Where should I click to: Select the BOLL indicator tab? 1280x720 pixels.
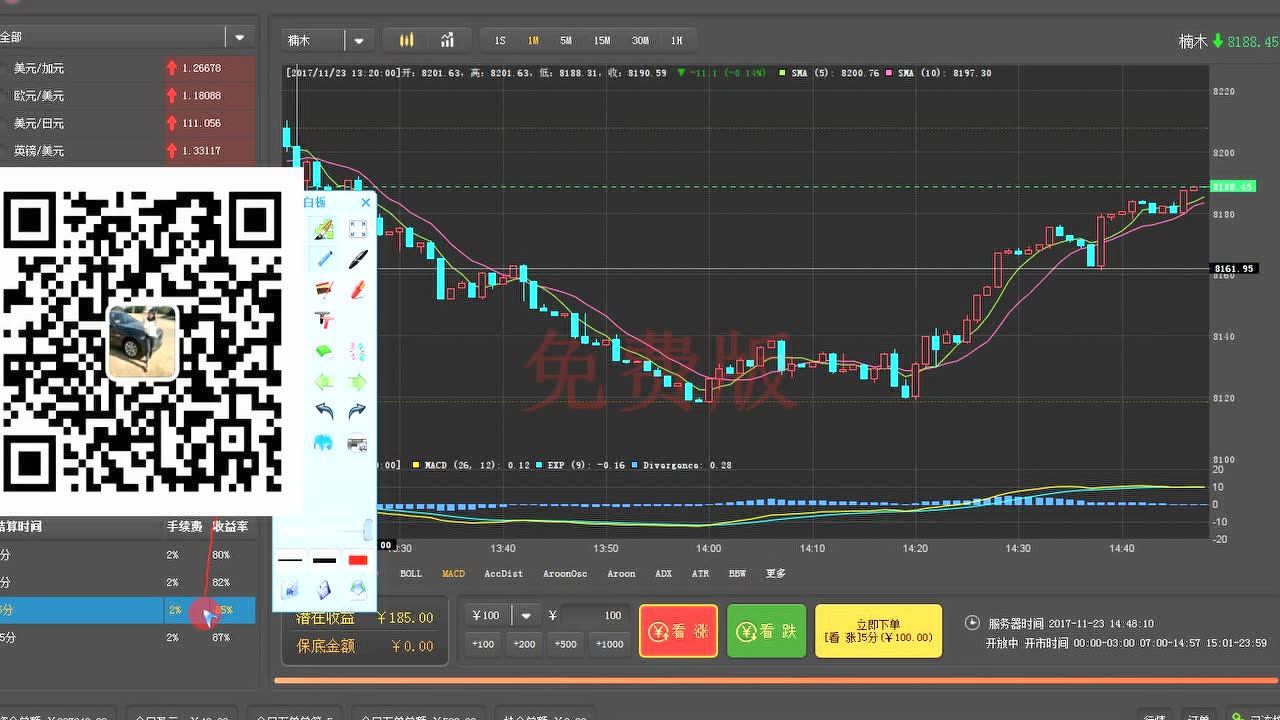coord(411,574)
